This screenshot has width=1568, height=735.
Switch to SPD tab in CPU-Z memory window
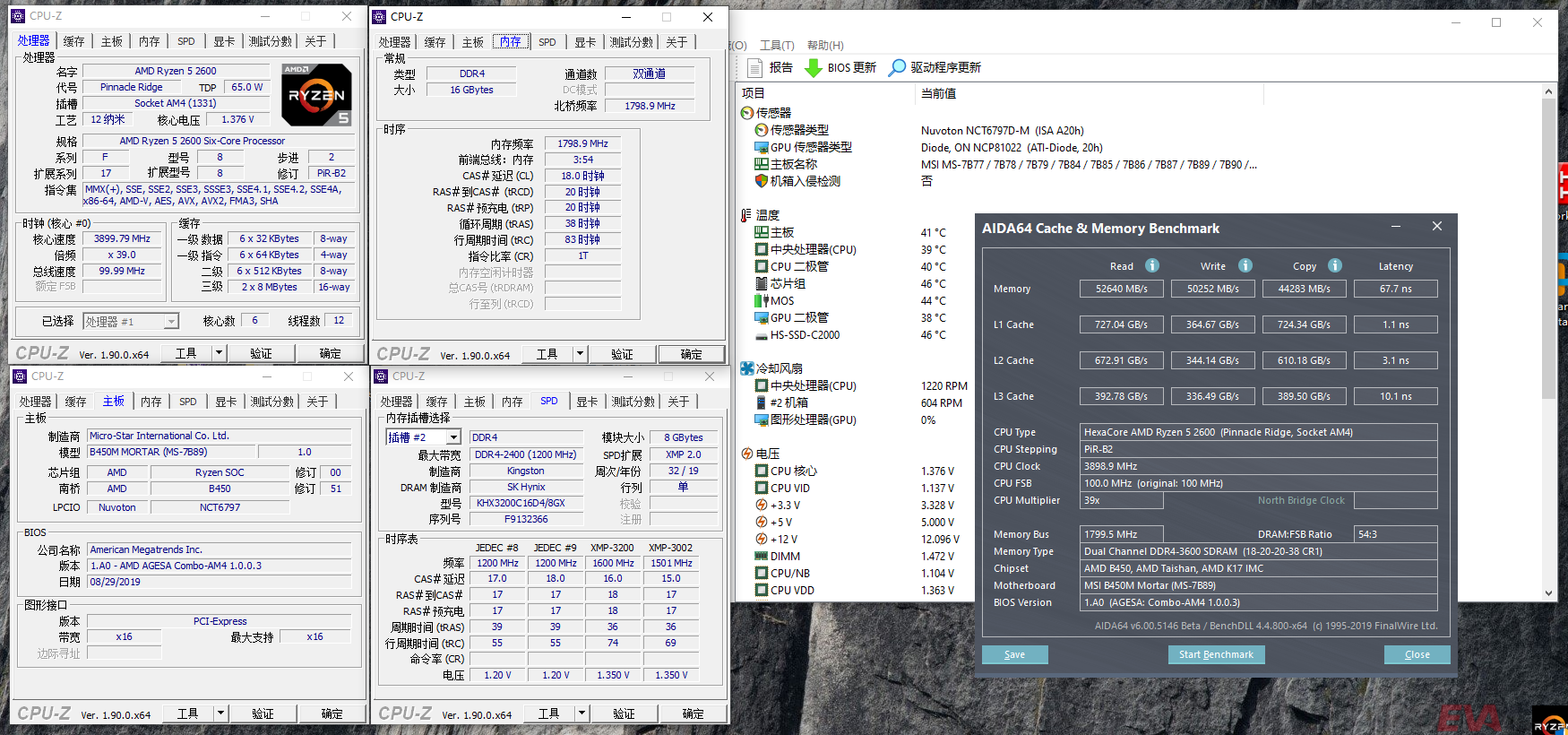tap(547, 42)
